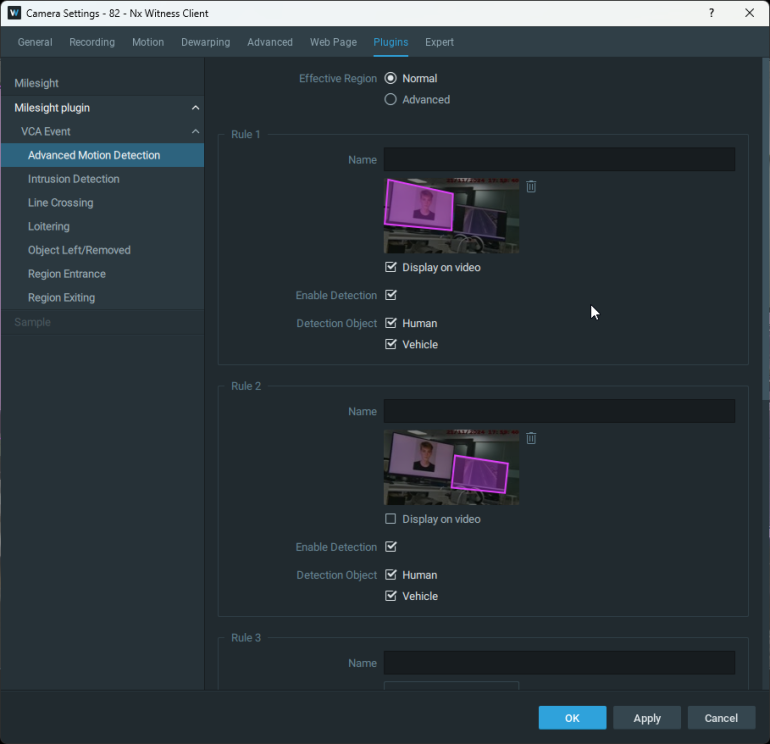The width and height of the screenshot is (770, 744).
Task: Delete the Rule 1 region with trash icon
Action: pos(531,187)
